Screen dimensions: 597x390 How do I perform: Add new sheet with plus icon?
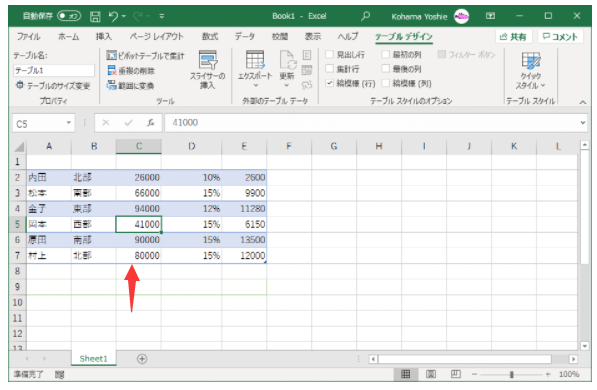pos(142,359)
